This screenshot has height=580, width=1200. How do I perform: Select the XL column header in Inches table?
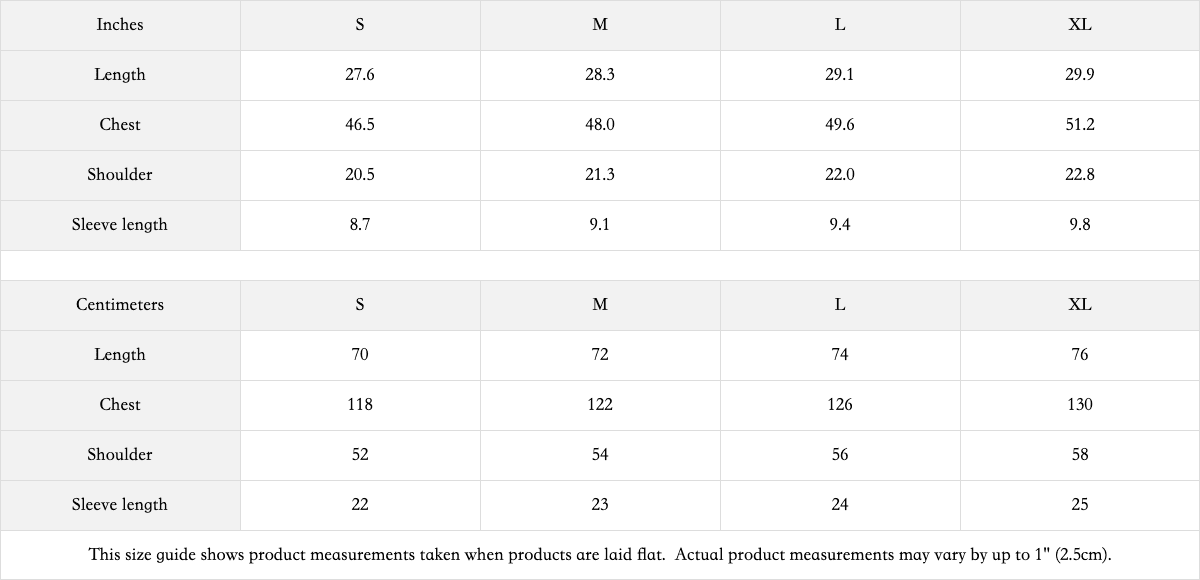tap(1080, 25)
